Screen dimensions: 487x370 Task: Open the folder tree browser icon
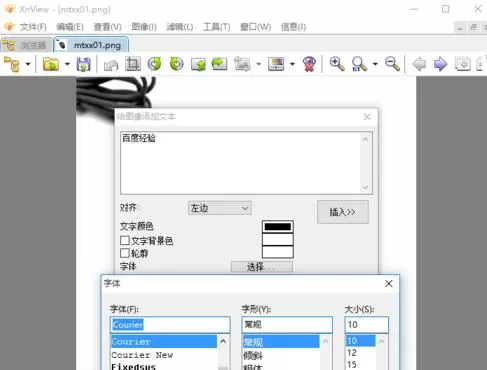[x=12, y=64]
